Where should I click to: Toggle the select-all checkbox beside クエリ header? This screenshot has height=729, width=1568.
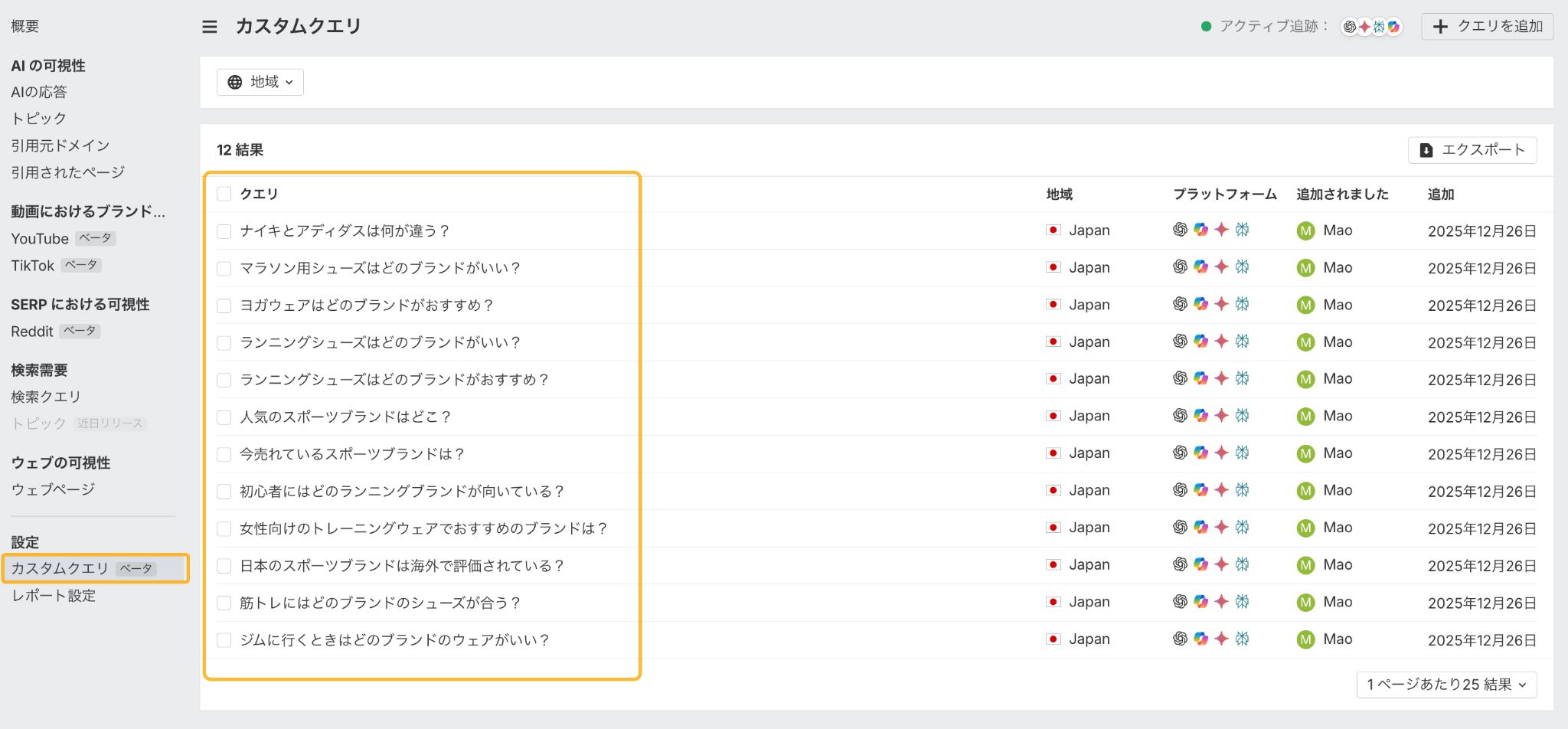click(x=224, y=195)
